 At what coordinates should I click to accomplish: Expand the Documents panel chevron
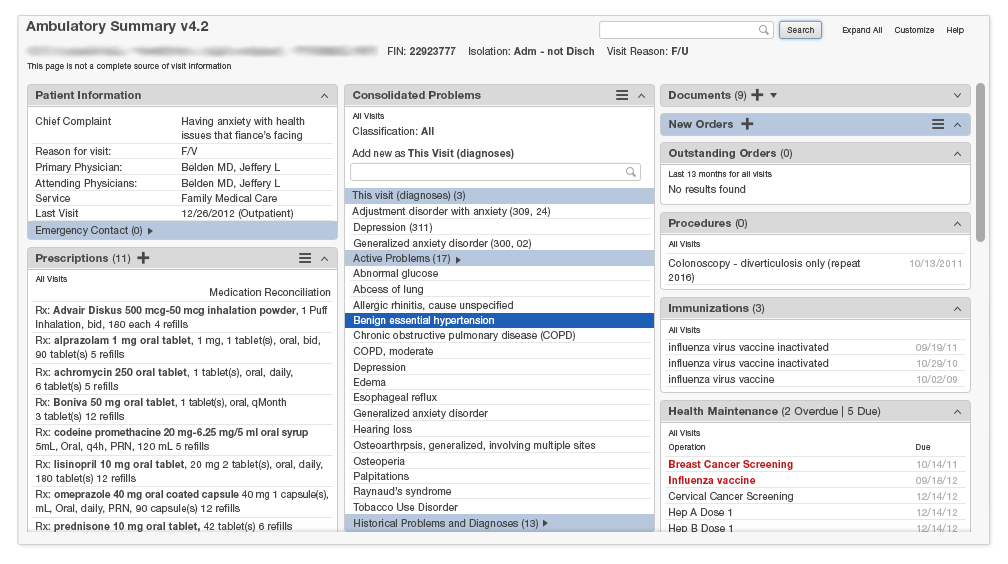(x=957, y=96)
